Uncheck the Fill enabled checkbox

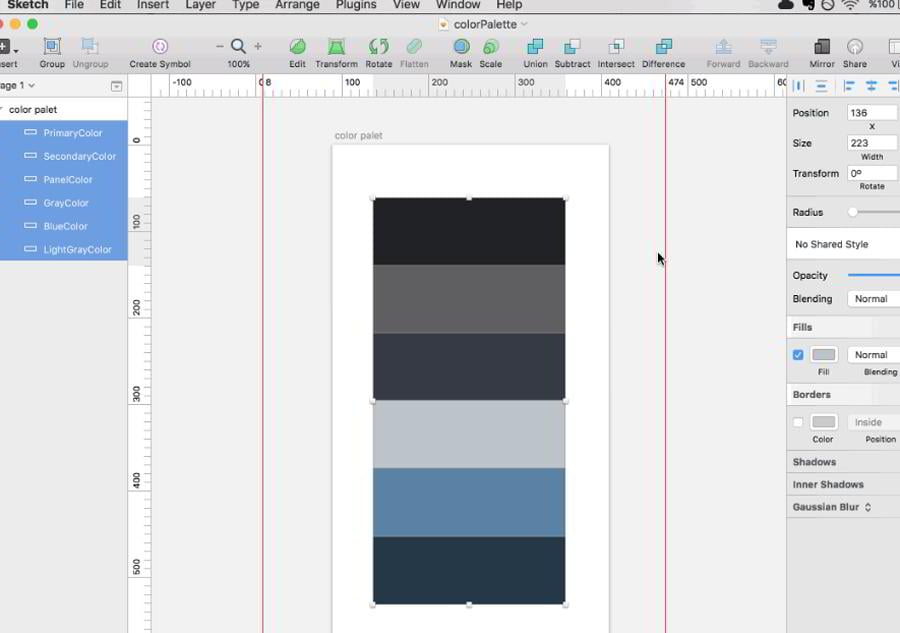(798, 355)
